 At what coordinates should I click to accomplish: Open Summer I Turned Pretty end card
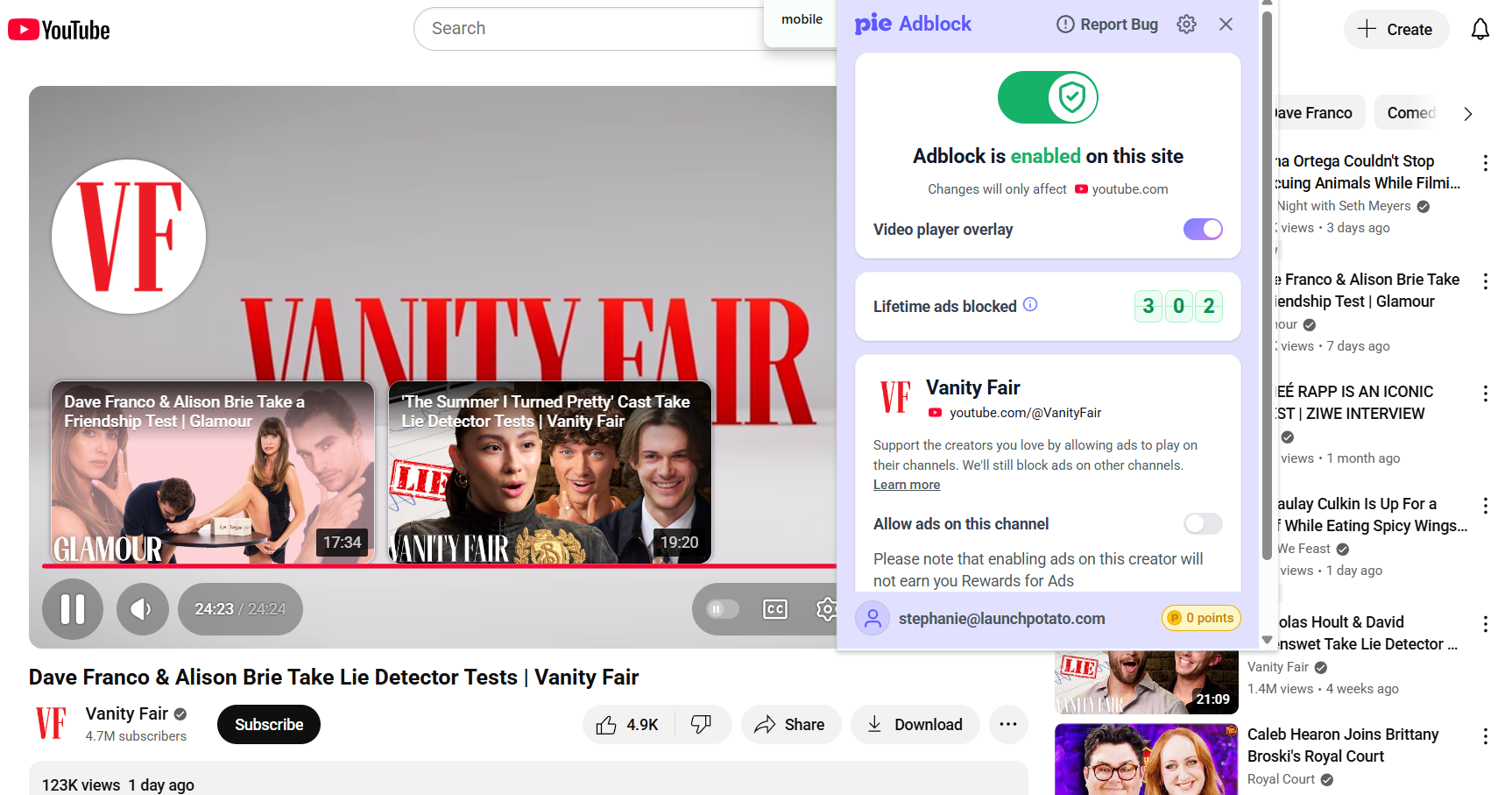pyautogui.click(x=550, y=472)
